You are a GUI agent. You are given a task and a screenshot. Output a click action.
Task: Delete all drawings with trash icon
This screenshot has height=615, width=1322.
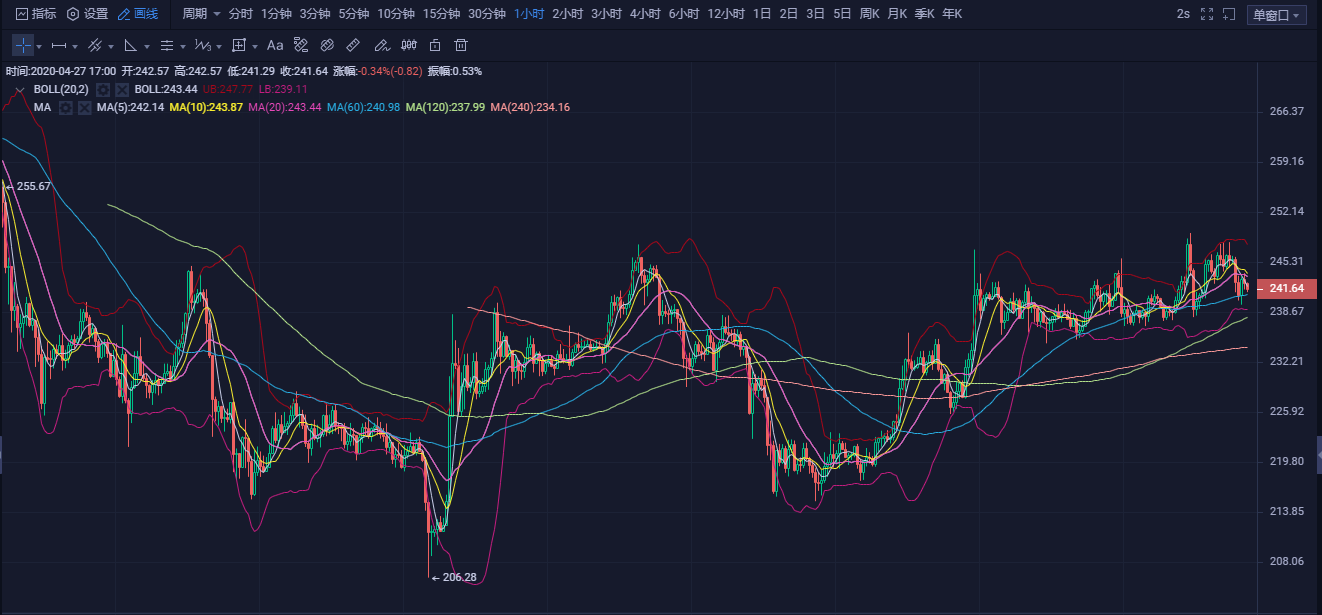[x=461, y=45]
